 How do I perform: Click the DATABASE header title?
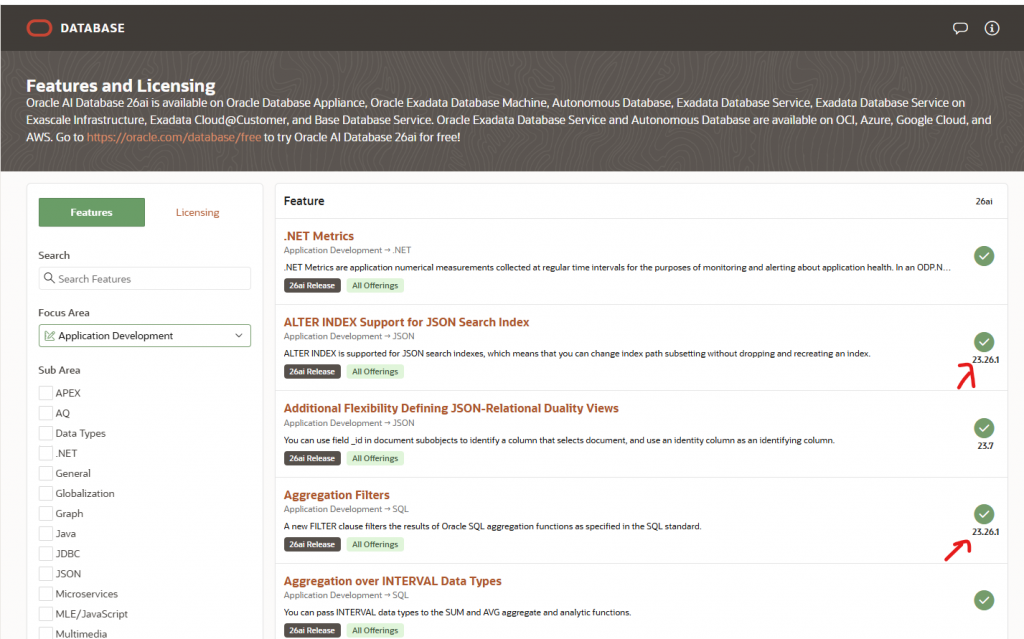click(x=92, y=28)
